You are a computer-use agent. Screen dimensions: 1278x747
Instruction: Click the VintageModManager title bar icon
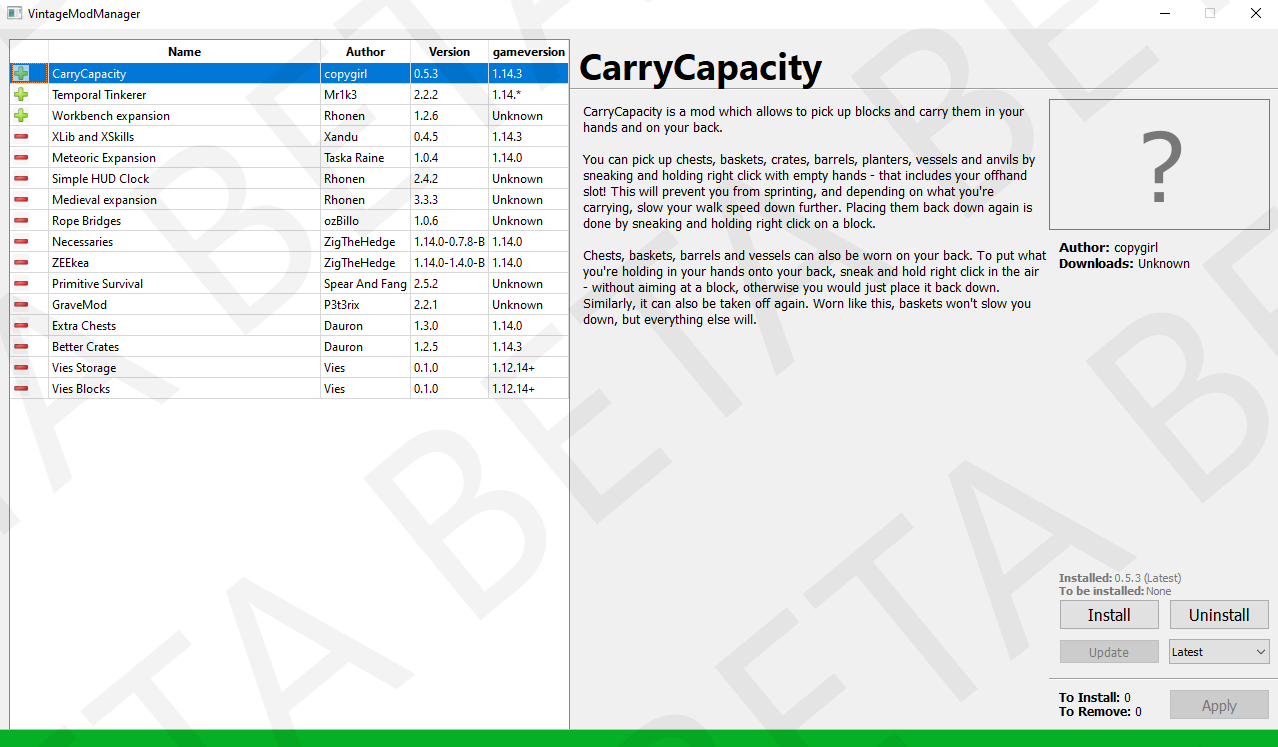coord(15,14)
